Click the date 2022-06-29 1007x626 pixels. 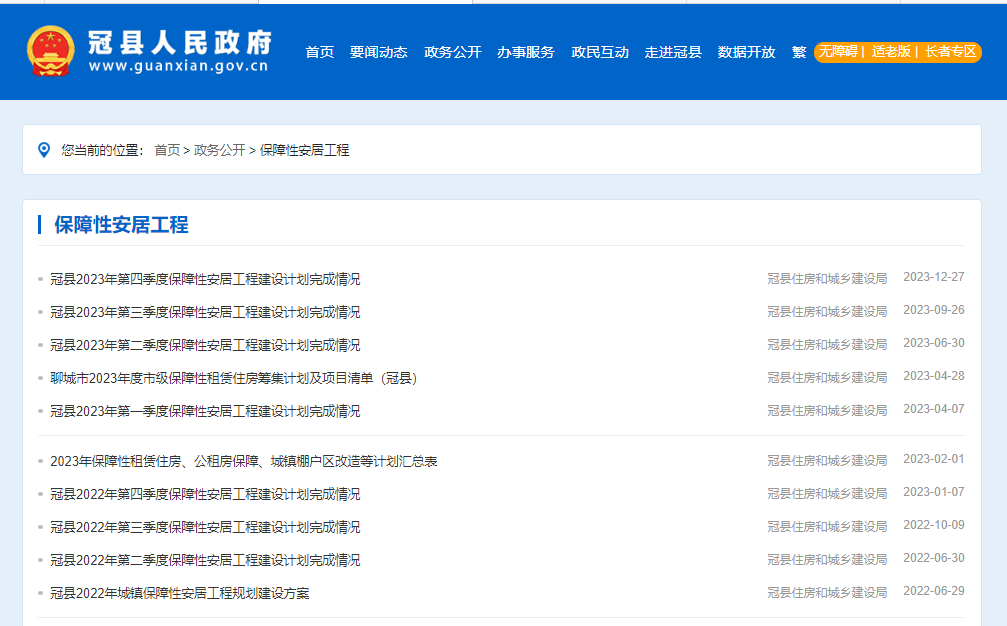[934, 591]
